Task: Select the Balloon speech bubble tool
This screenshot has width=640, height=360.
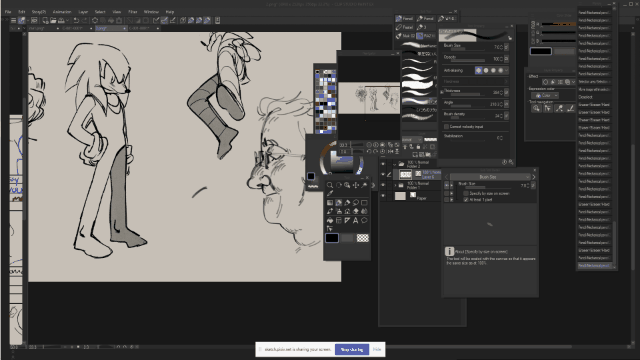Action: pyautogui.click(x=364, y=220)
